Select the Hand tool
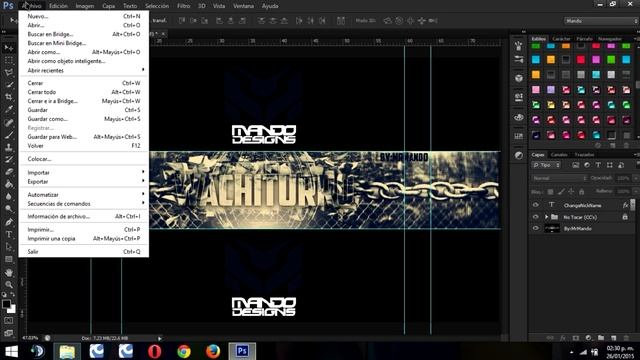Image resolution: width=640 pixels, height=360 pixels. pos(9,272)
